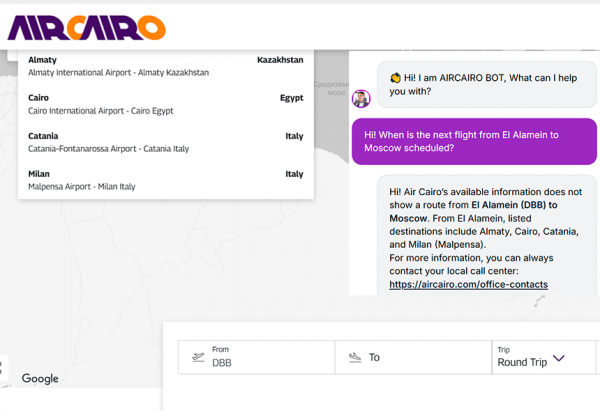Screen dimensions: 600x411
Task: Click the landing plane icon in To field
Action: (x=355, y=357)
